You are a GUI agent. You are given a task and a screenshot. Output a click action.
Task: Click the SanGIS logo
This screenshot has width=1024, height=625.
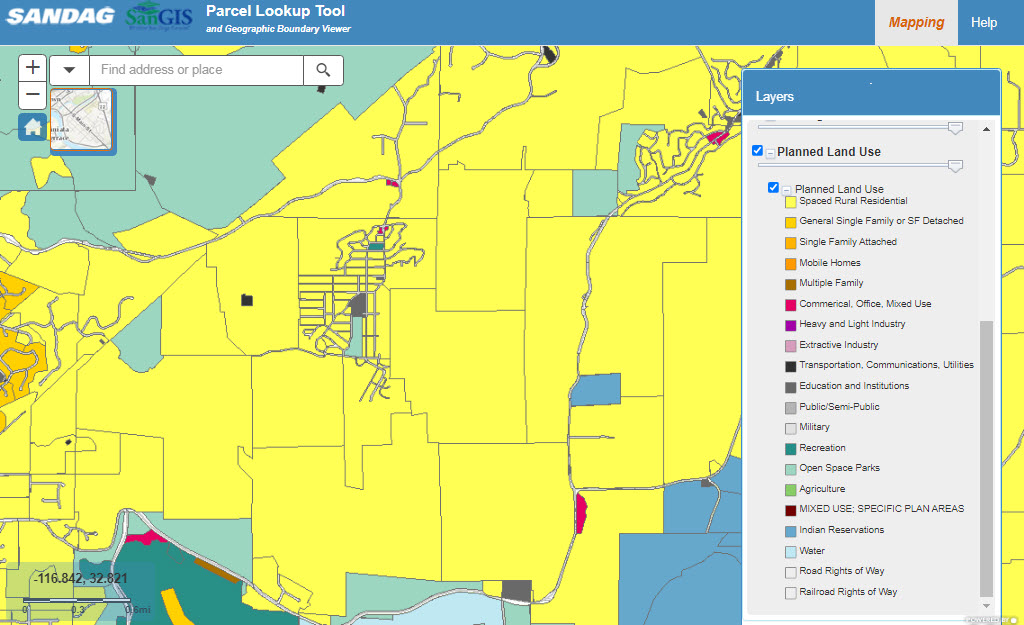(160, 18)
